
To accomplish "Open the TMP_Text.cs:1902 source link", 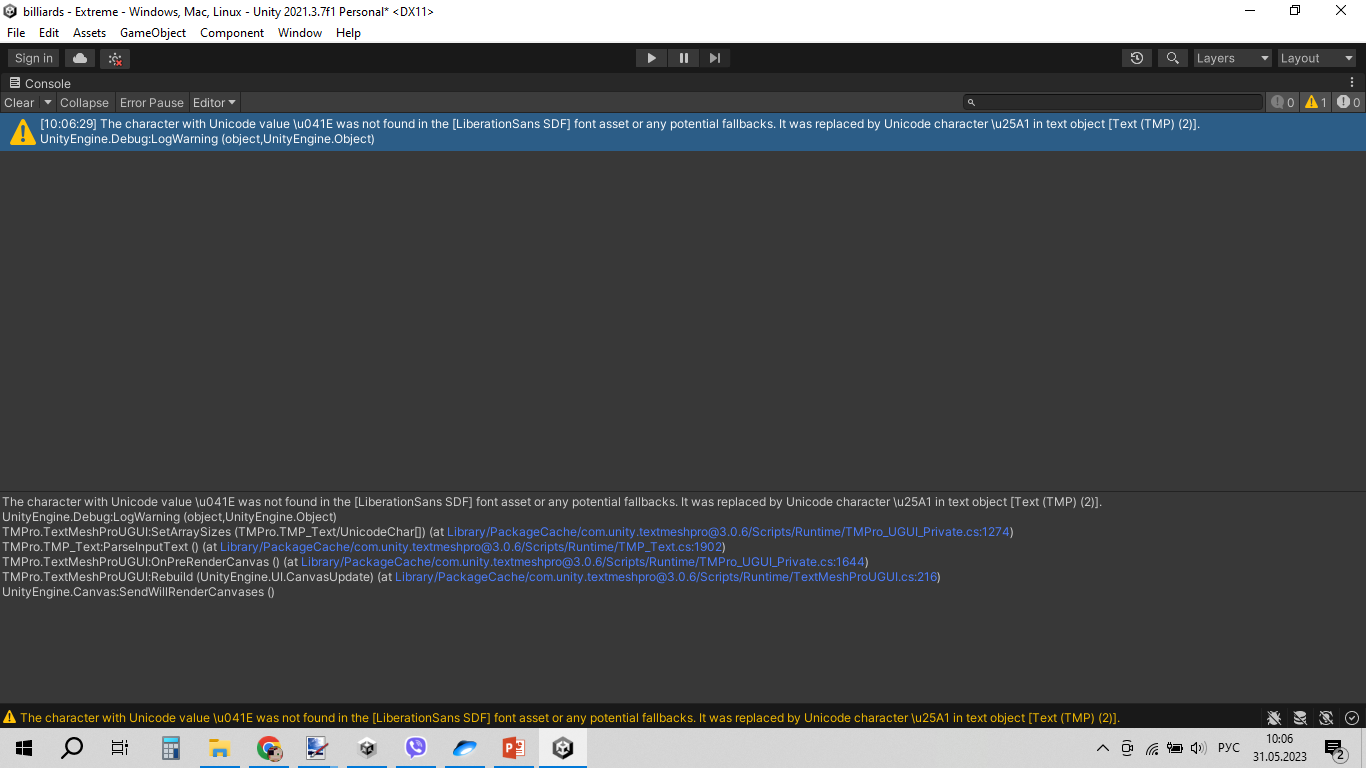I will pos(471,547).
